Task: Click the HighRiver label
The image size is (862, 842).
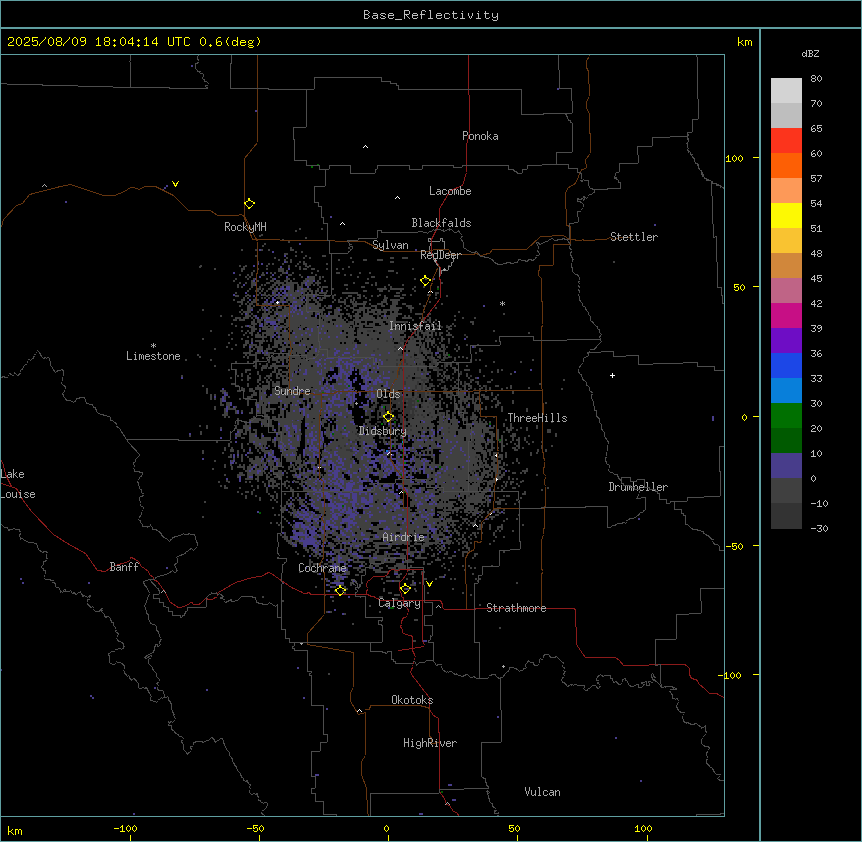Action: (x=430, y=743)
